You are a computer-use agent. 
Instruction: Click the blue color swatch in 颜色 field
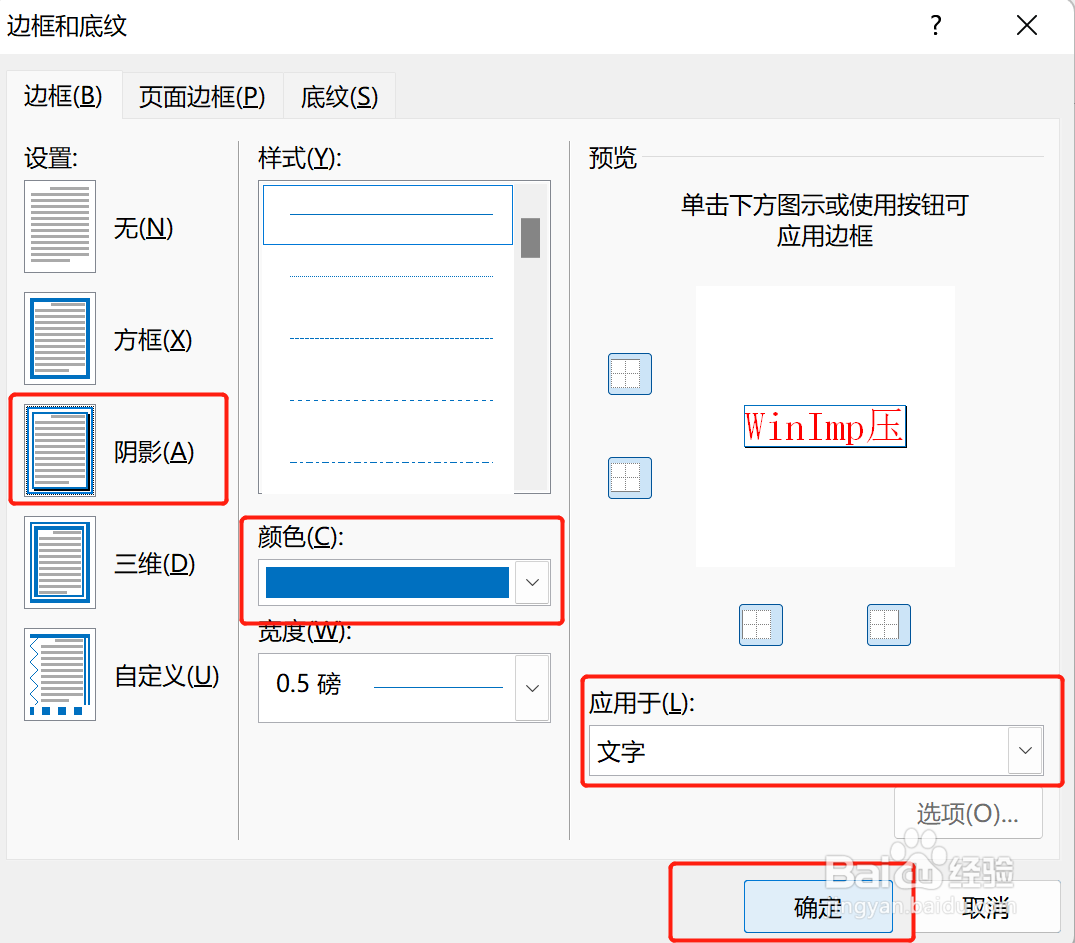pyautogui.click(x=388, y=583)
